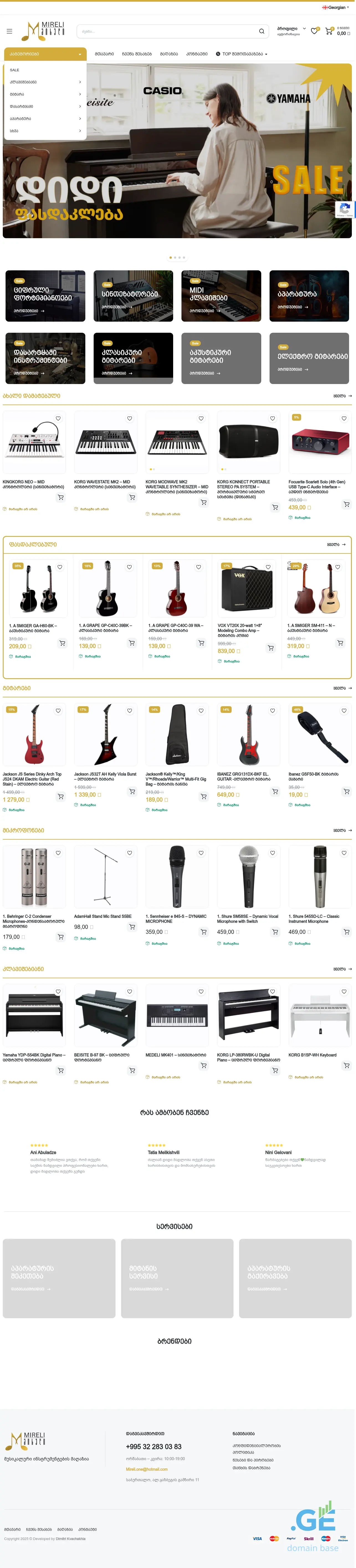Collapse the yellow categories dropdown
356x1568 pixels.
pos(80,54)
